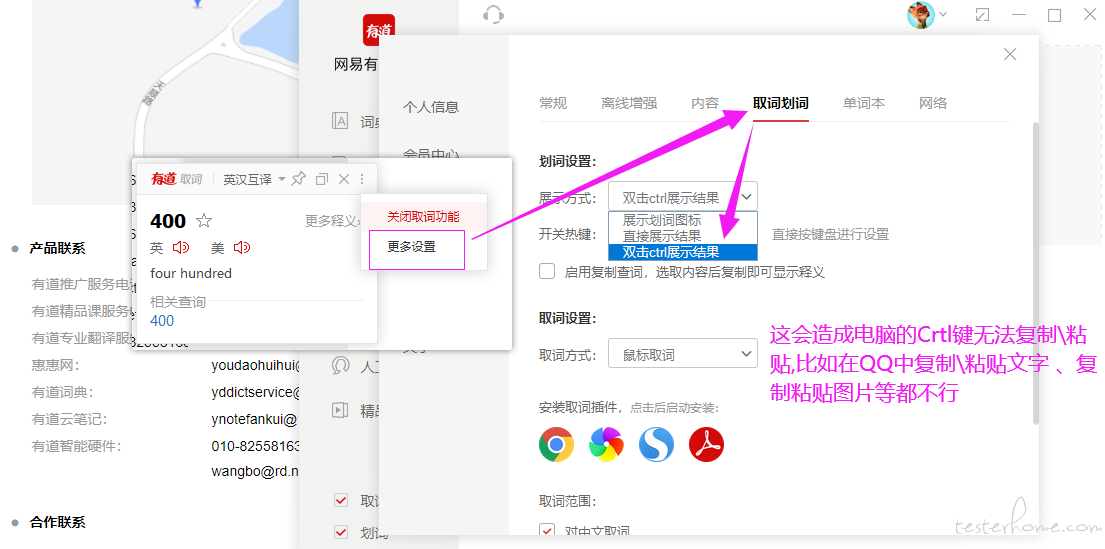Viewport: 1105px width, 549px height.
Task: Select the 取词划词 tab
Action: pyautogui.click(x=780, y=103)
